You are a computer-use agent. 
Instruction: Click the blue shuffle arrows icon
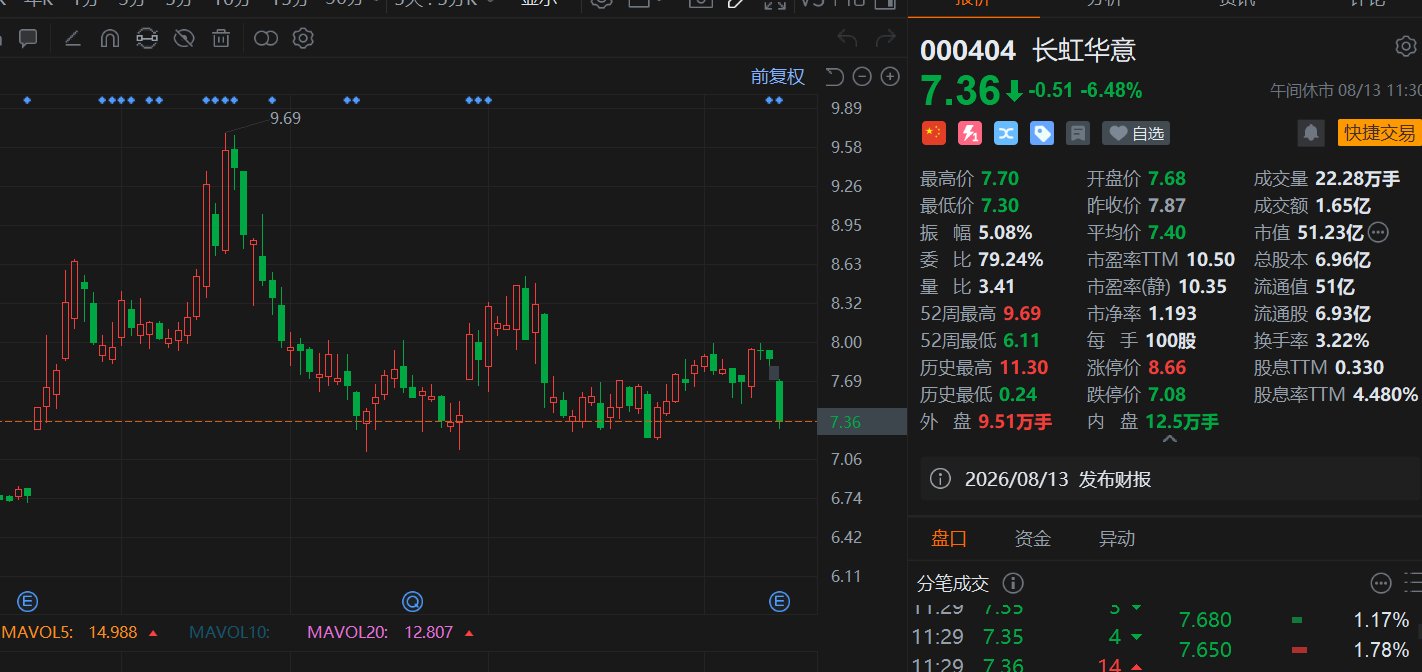(x=1006, y=133)
